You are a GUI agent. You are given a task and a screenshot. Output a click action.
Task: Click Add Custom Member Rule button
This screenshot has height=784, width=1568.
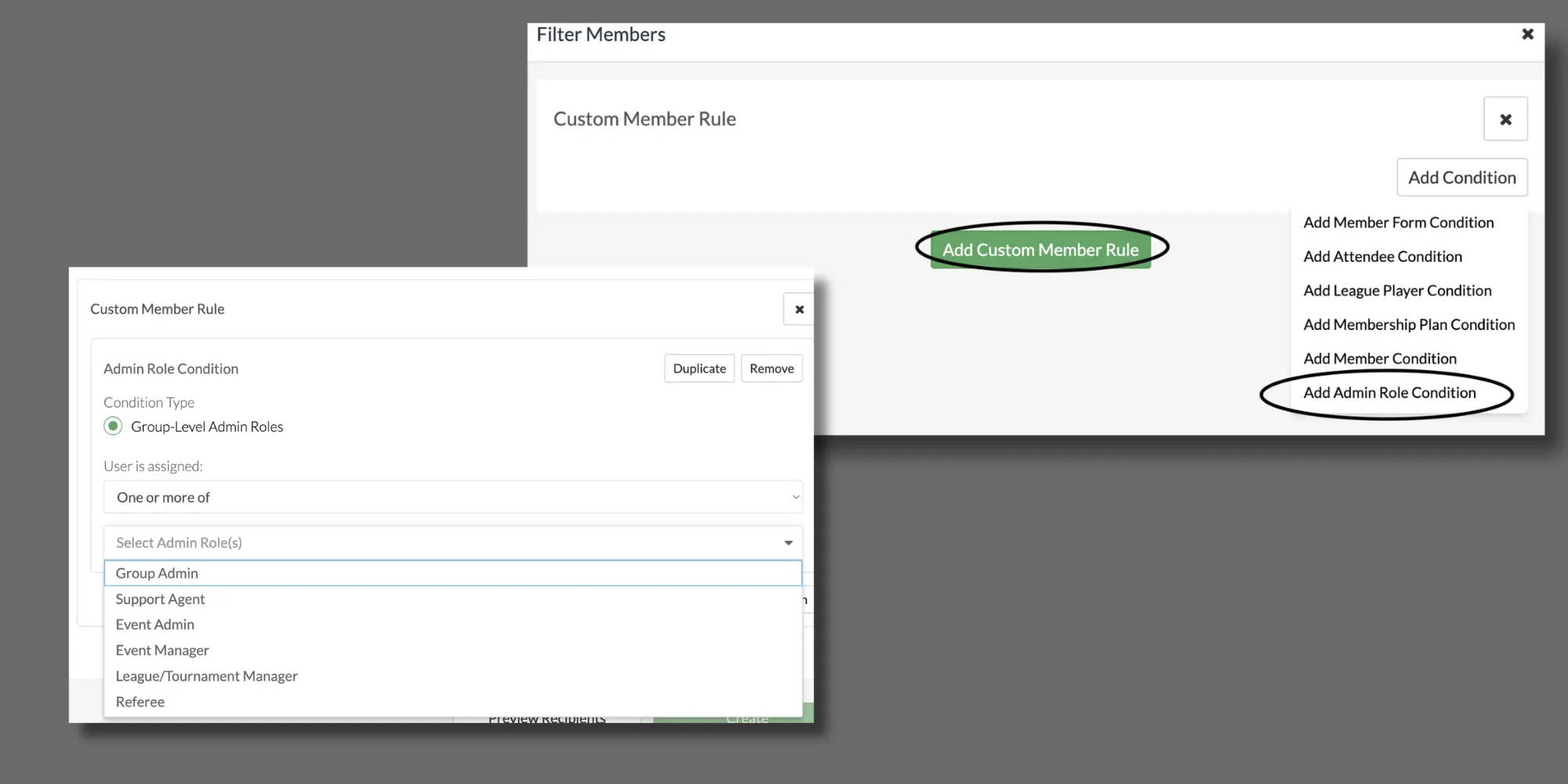pos(1040,250)
